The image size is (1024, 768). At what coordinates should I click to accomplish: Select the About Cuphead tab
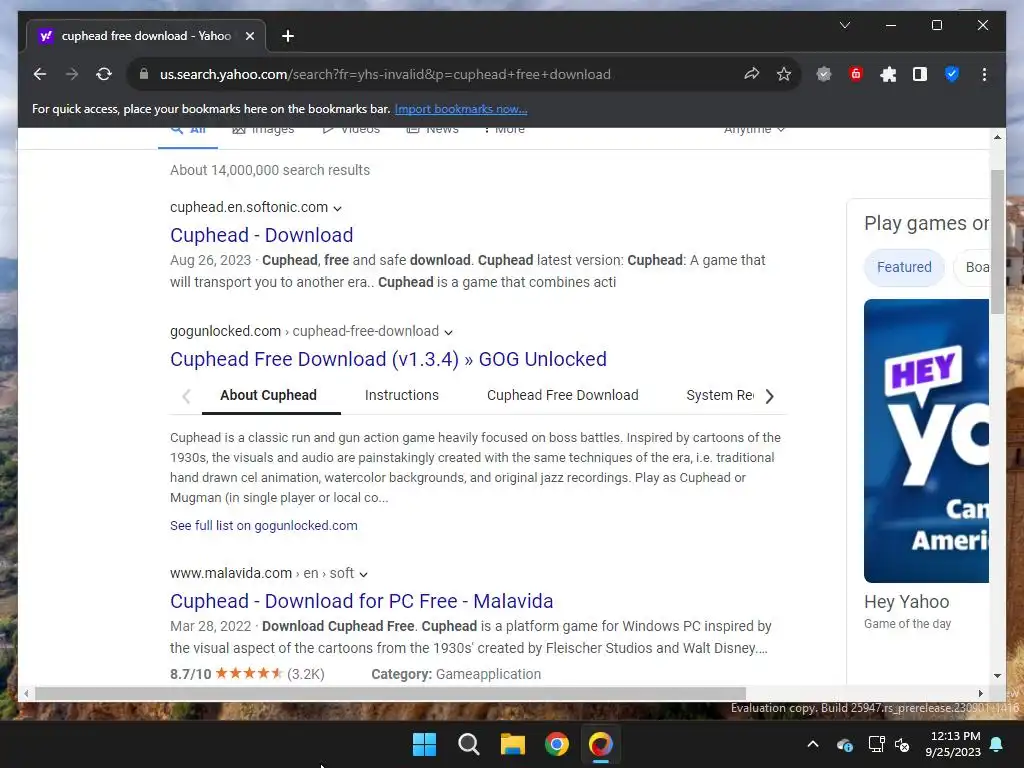tap(268, 395)
